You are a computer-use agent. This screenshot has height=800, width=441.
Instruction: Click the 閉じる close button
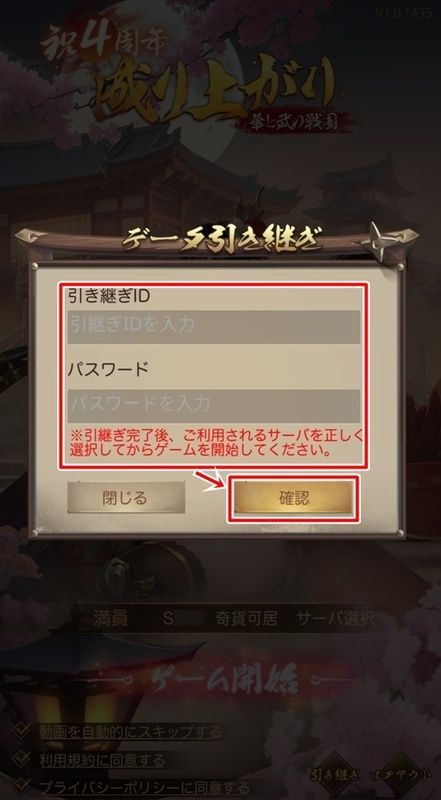(x=126, y=497)
